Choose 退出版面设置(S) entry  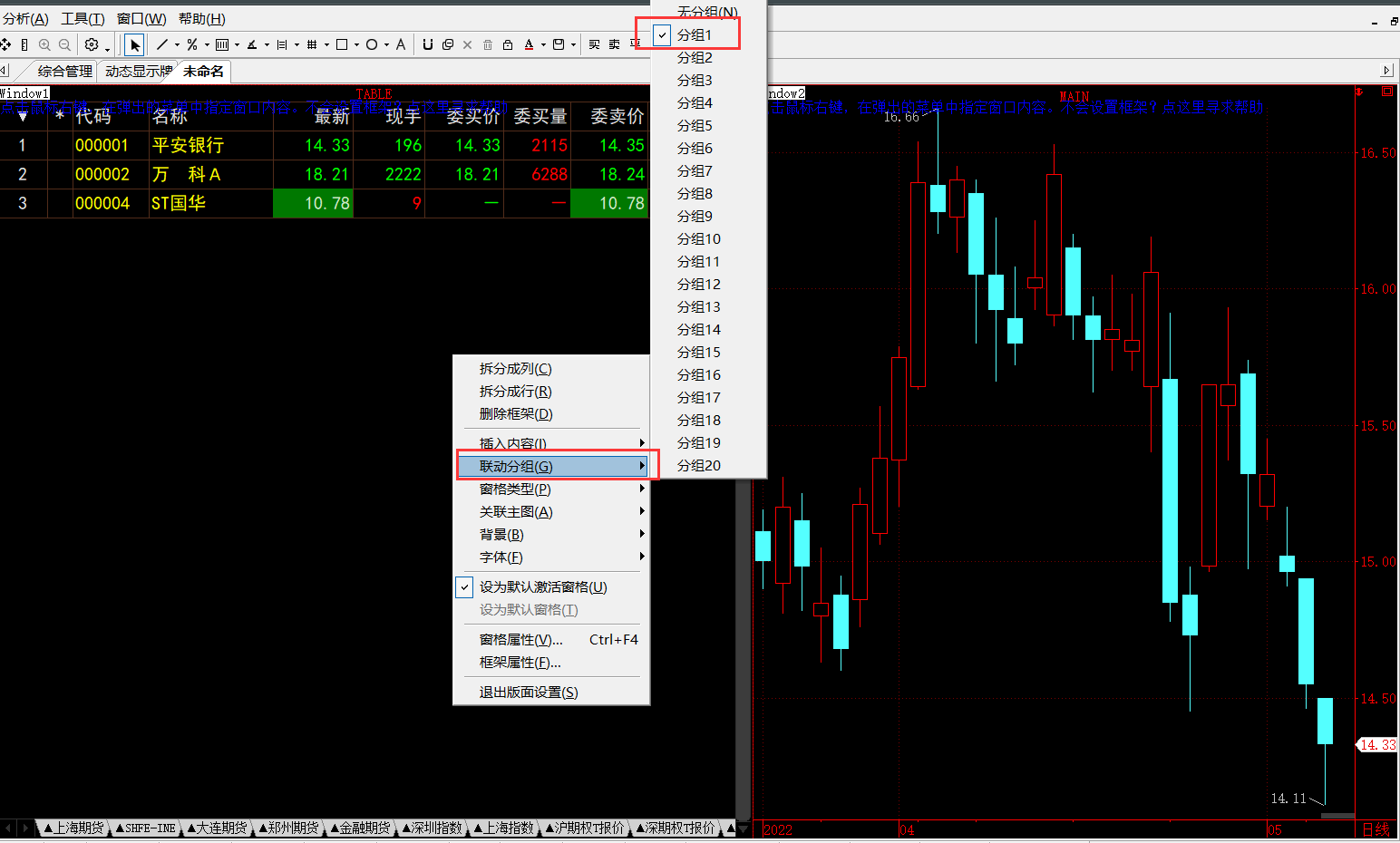551,693
